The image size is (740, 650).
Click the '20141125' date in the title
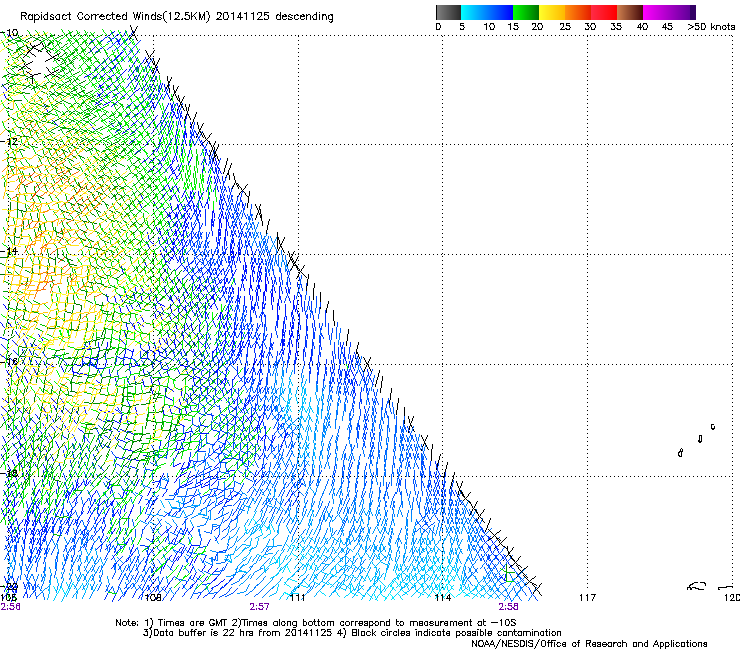[243, 16]
